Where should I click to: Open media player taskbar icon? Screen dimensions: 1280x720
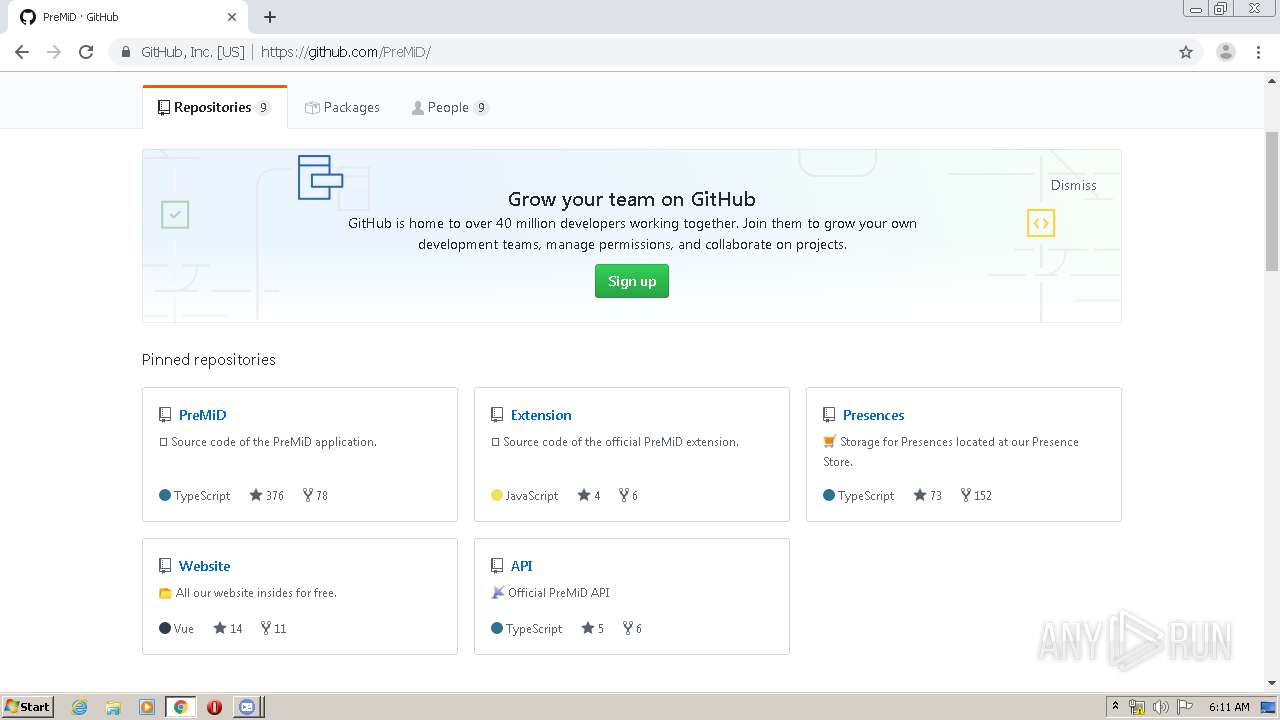(x=147, y=707)
